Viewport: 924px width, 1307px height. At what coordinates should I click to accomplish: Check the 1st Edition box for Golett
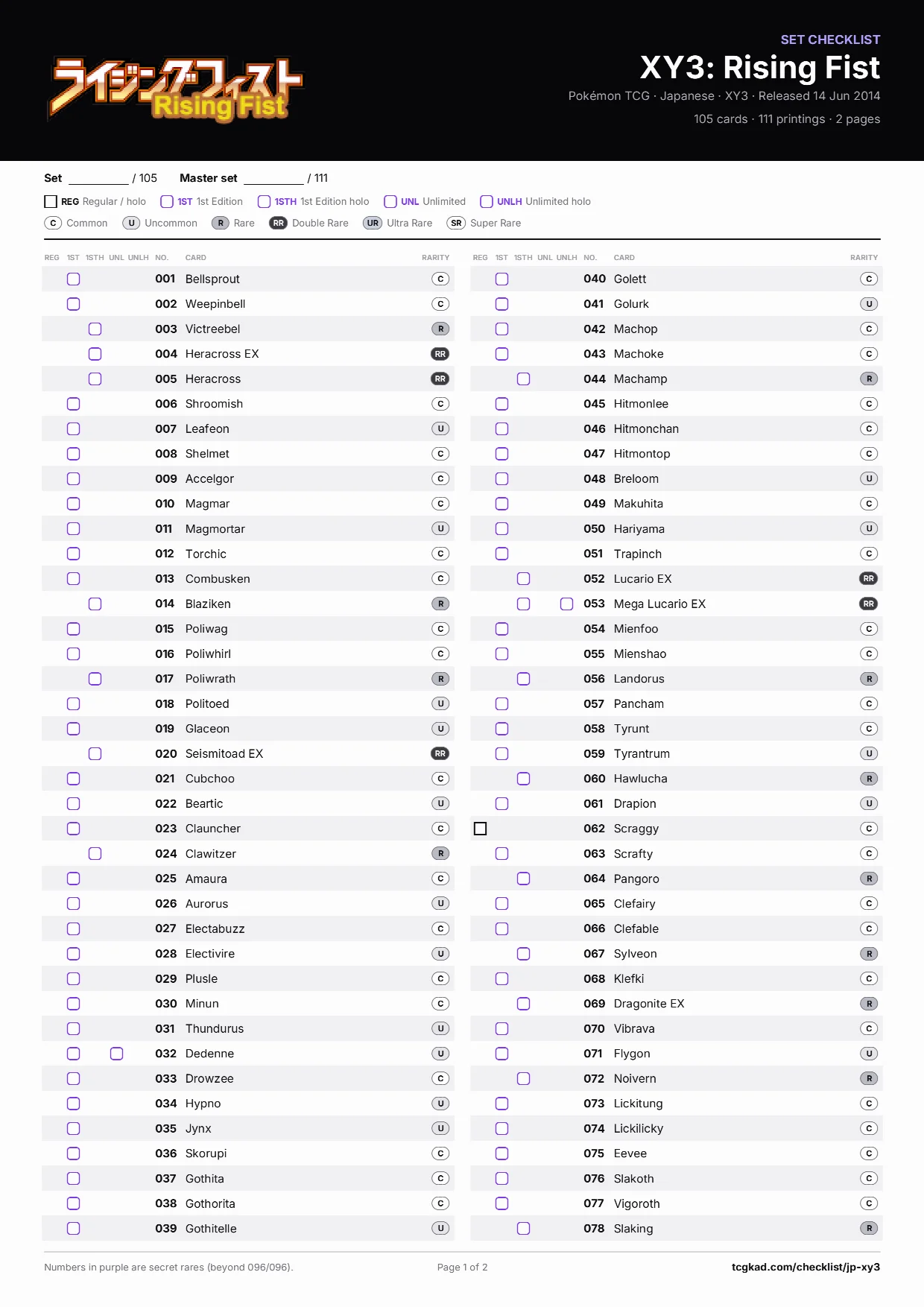click(x=502, y=279)
